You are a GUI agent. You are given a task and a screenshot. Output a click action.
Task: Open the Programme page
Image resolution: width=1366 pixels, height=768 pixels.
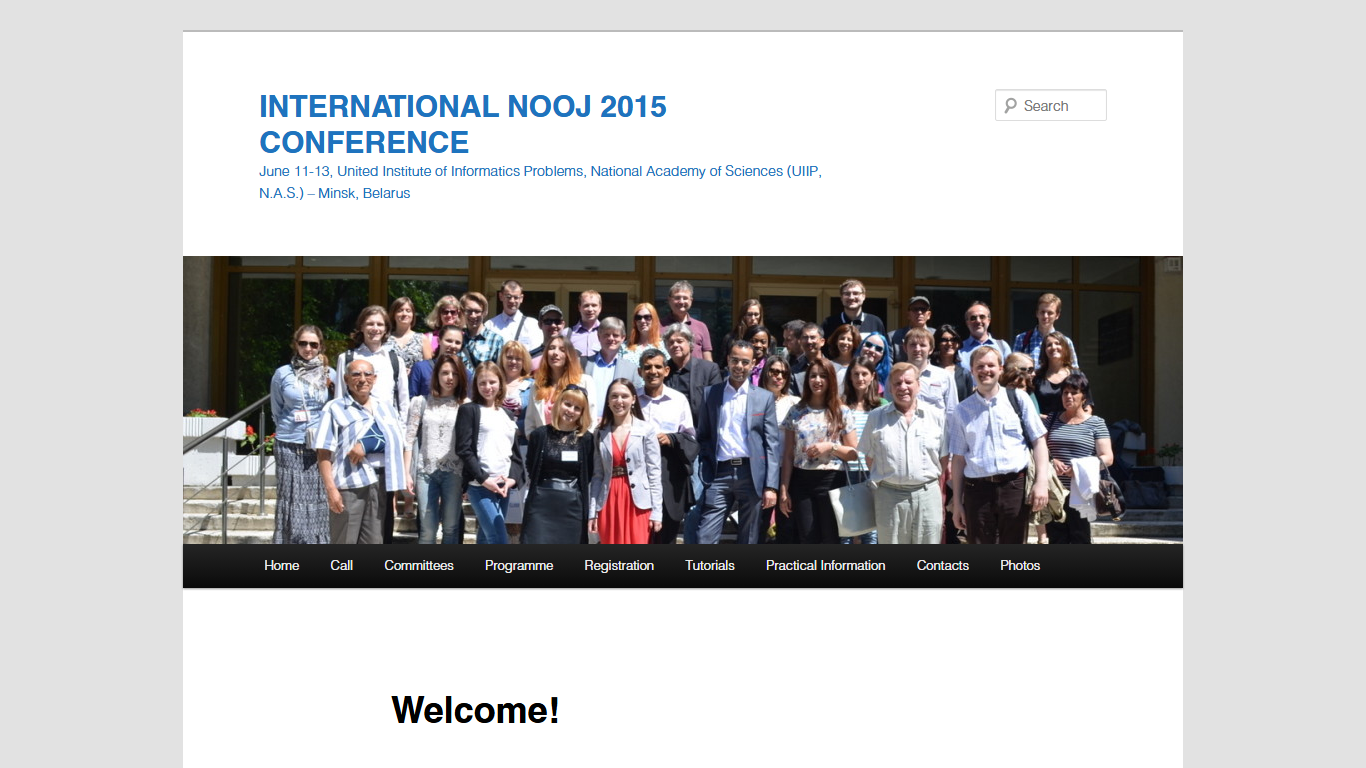tap(519, 565)
